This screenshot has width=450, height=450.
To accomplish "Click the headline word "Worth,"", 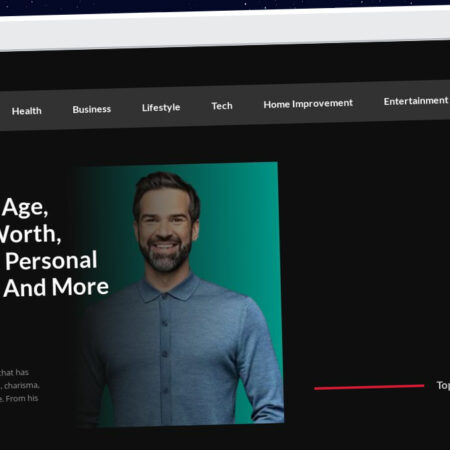I will (30, 234).
